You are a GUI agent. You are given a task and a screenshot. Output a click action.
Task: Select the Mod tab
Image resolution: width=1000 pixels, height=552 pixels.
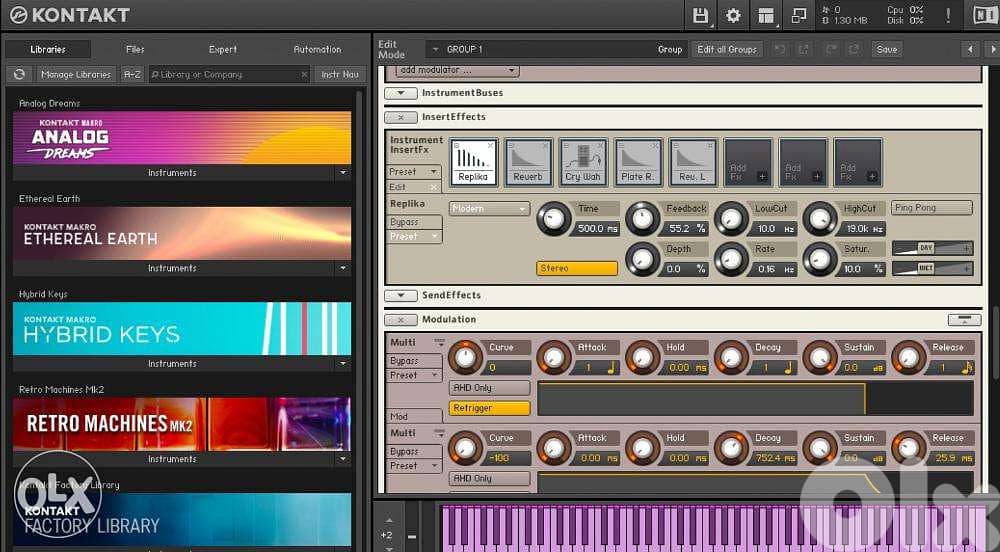click(x=415, y=416)
